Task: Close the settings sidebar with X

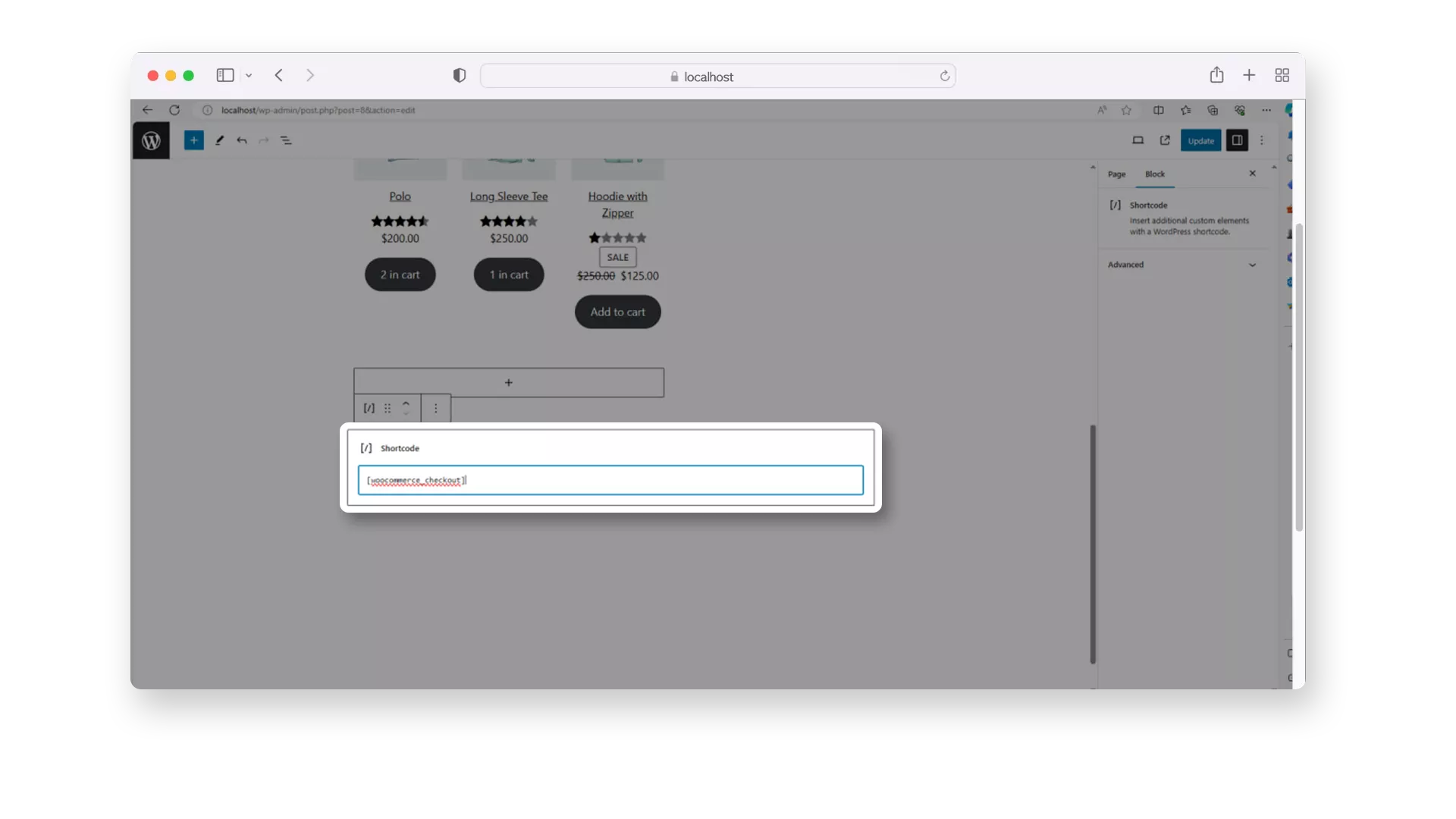Action: [x=1252, y=174]
